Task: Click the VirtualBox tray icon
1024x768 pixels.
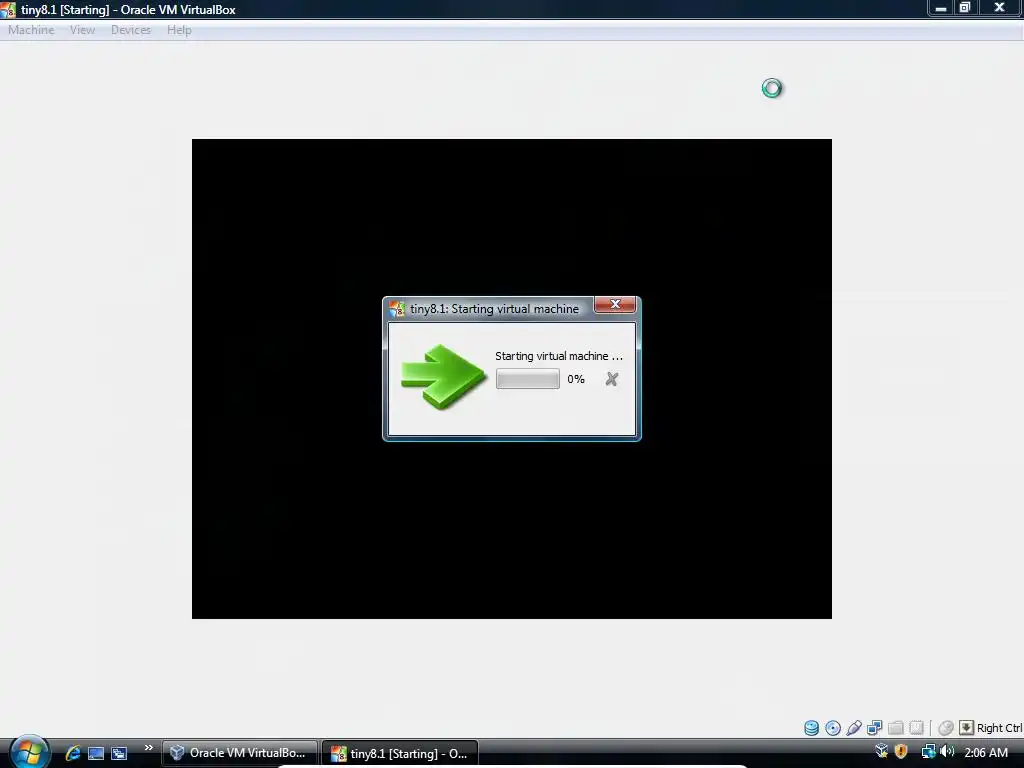Action: tap(882, 752)
